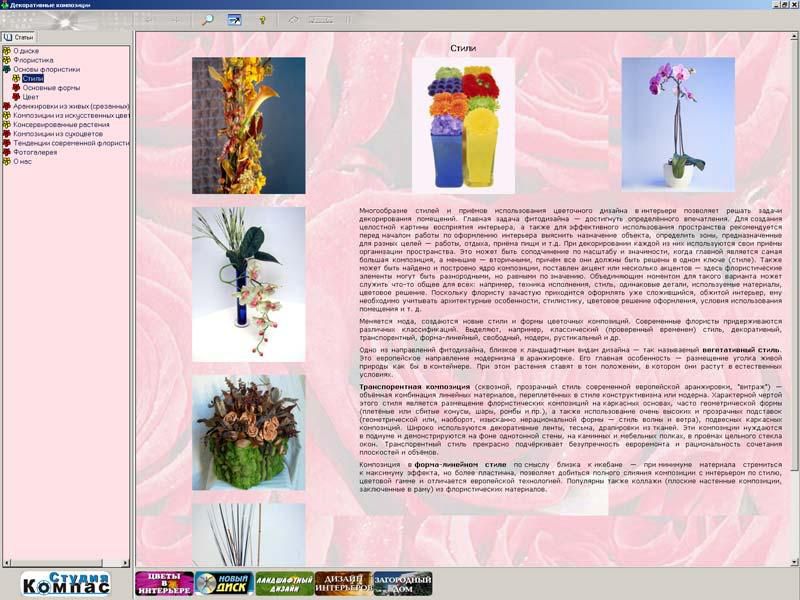This screenshot has height=600, width=800.
Task: Select 'Цвет' article in the tree
Action: pyautogui.click(x=31, y=96)
